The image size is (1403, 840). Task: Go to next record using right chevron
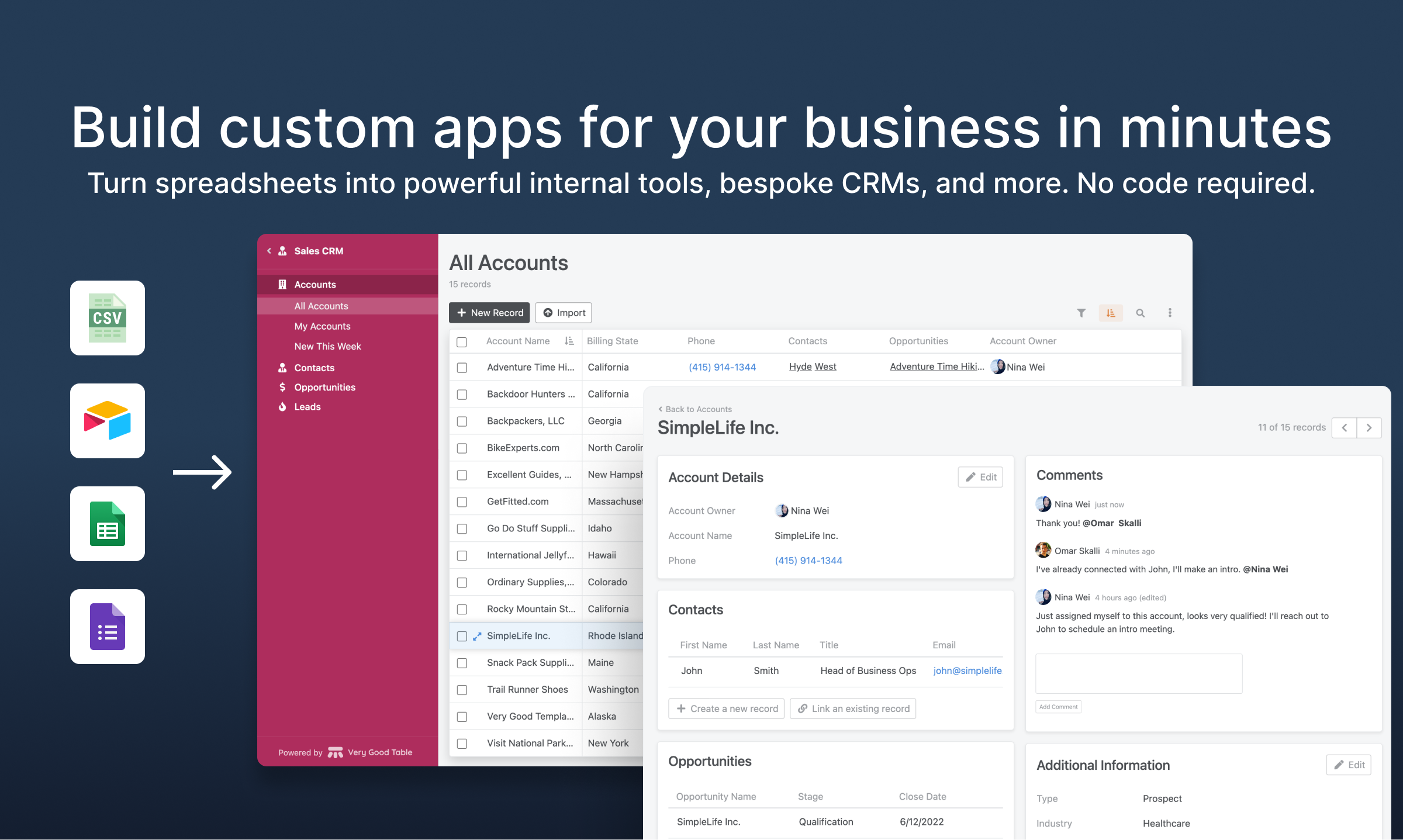[x=1369, y=427]
